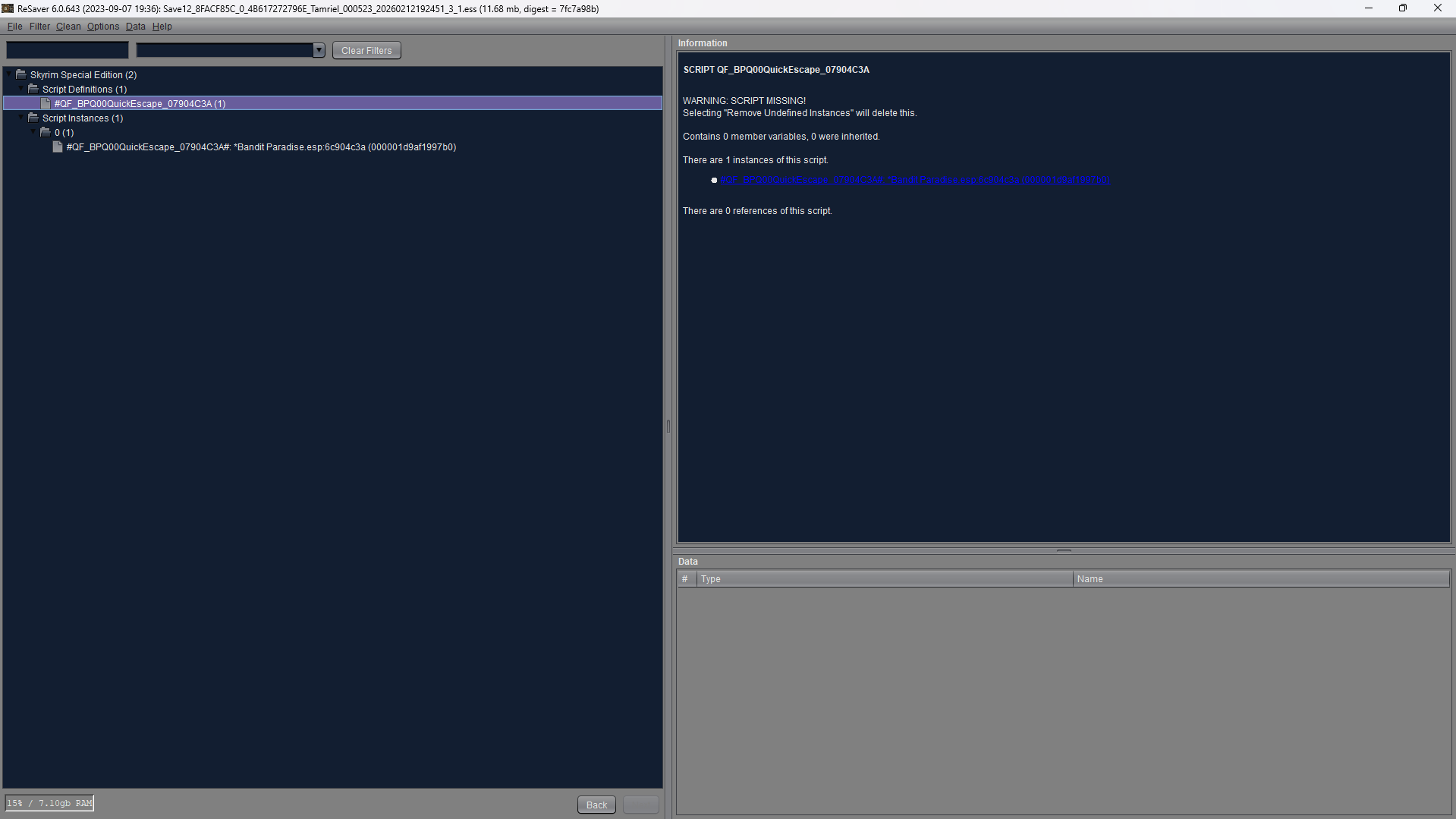Click the Name column header
Viewport: 1456px width, 819px height.
click(x=1261, y=579)
